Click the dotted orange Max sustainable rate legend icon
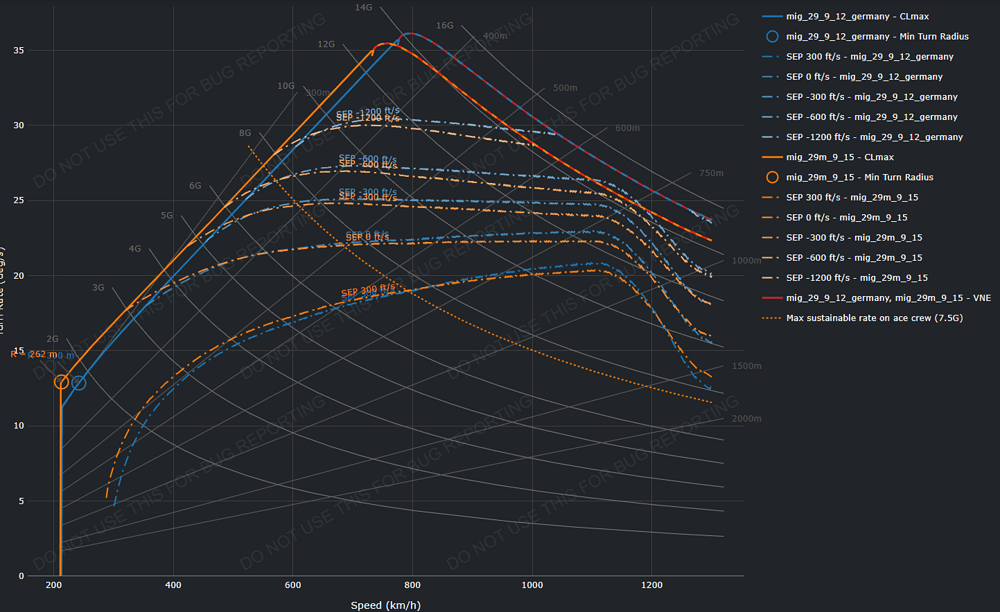The width and height of the screenshot is (1000, 612). [x=772, y=317]
